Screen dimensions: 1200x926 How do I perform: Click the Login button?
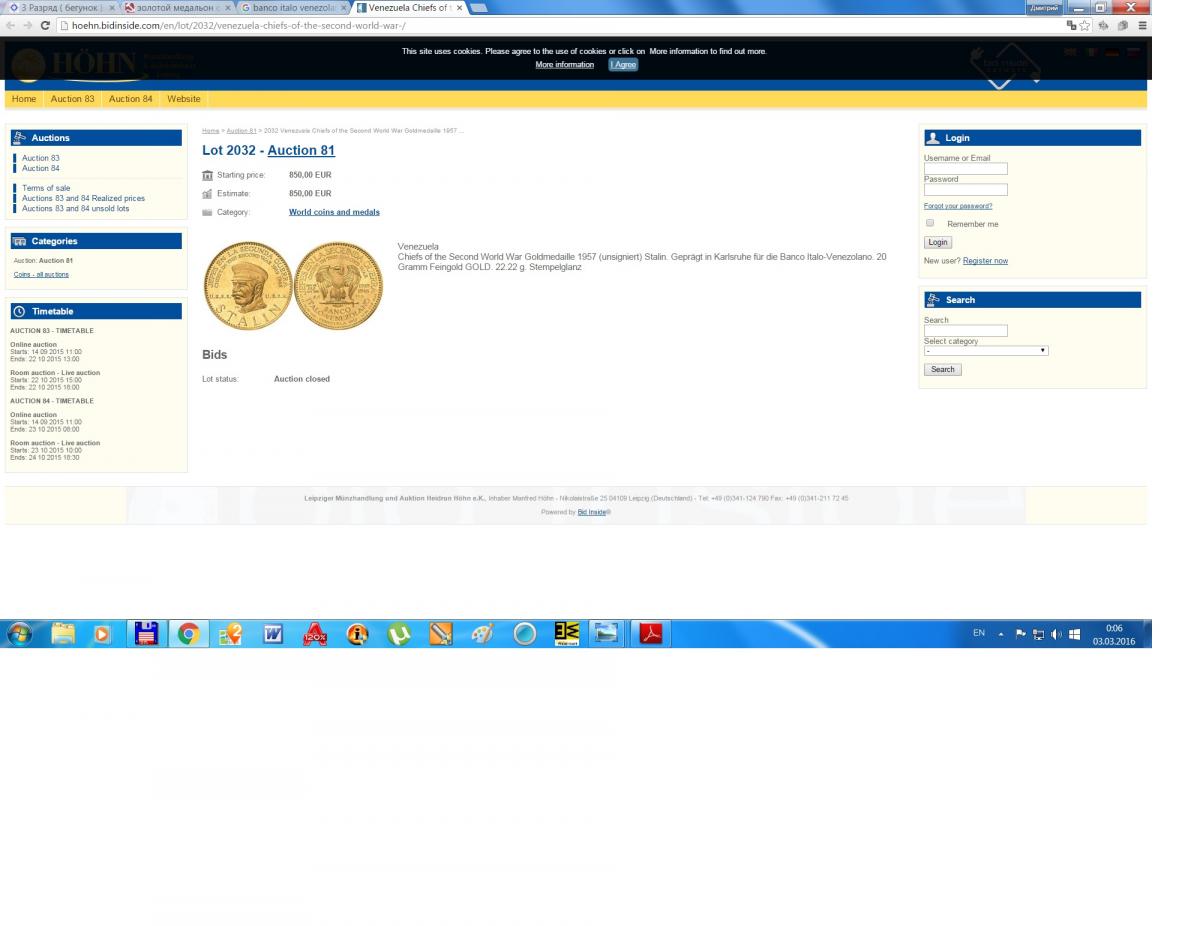pos(938,242)
